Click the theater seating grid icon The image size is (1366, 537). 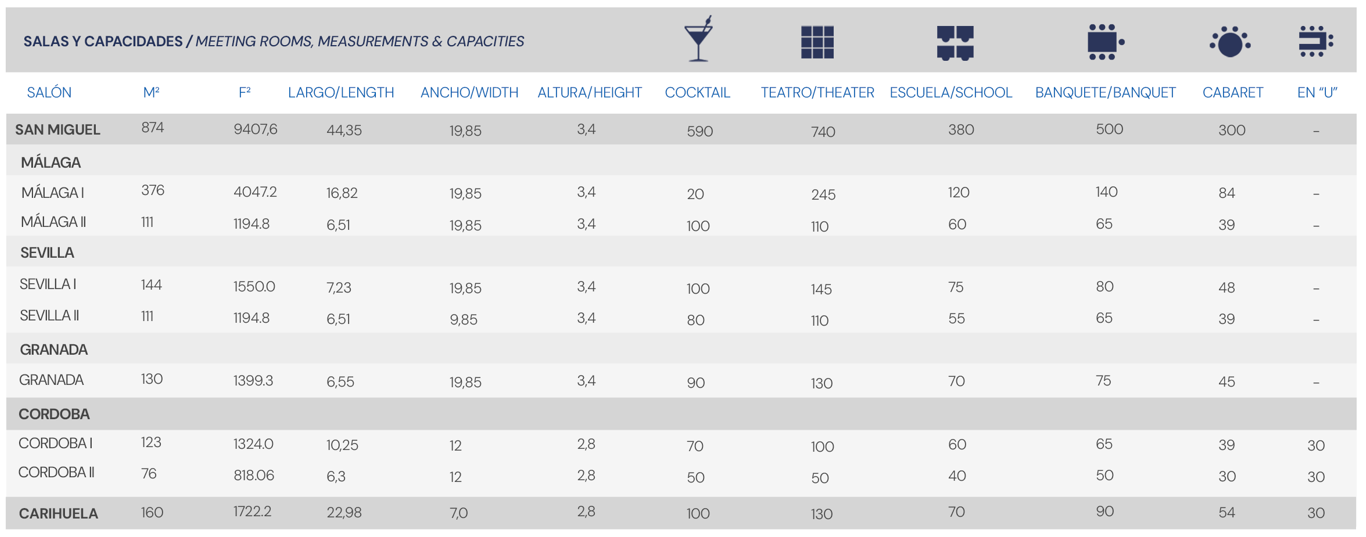tap(817, 42)
